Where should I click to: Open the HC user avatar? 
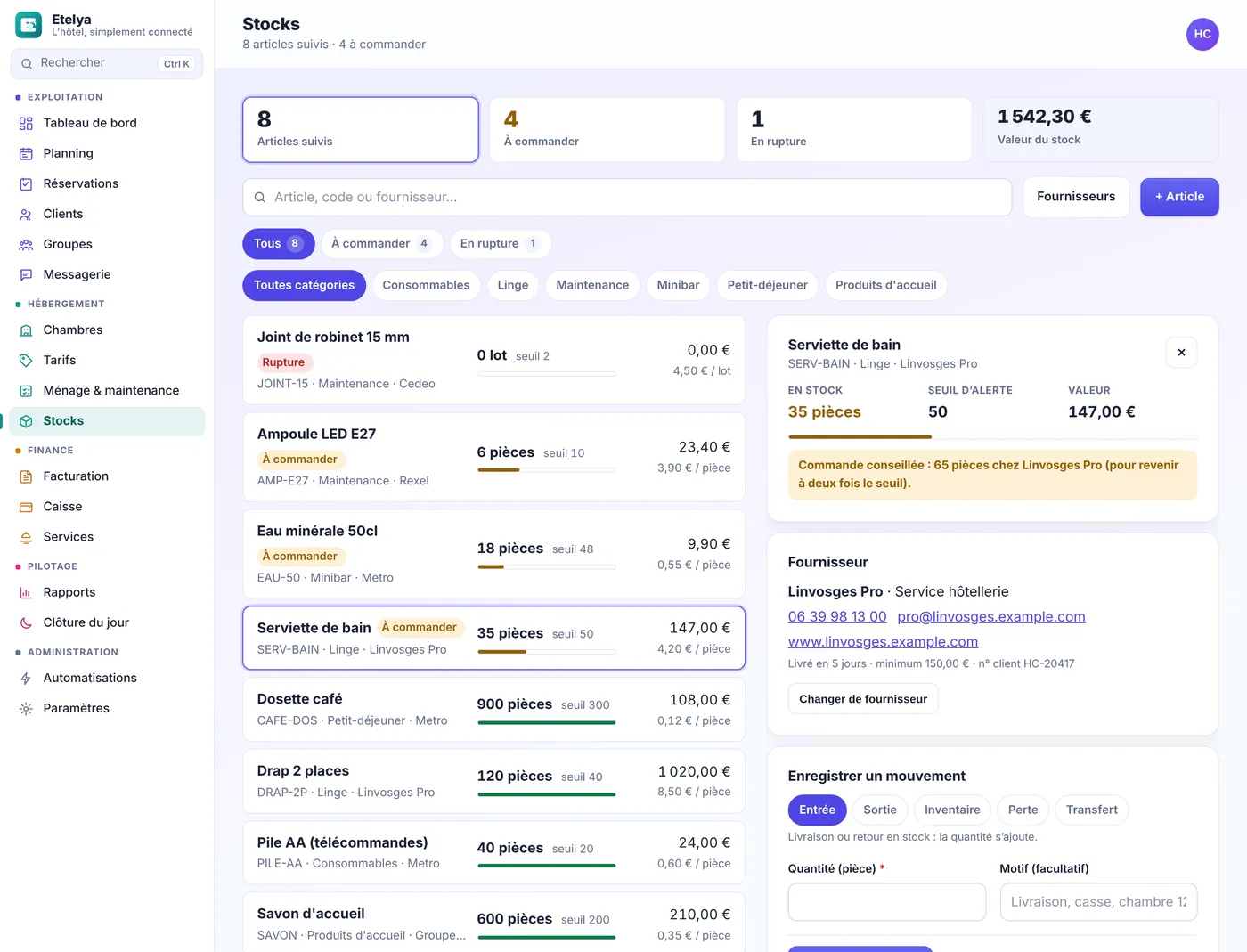click(1202, 35)
